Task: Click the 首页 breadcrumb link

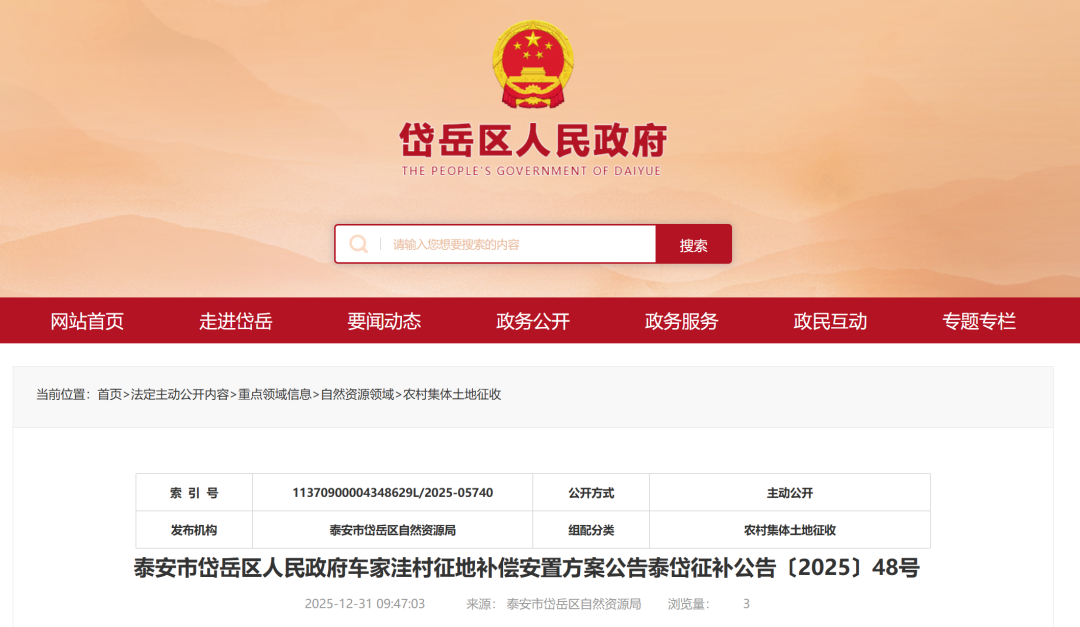Action: (x=109, y=395)
